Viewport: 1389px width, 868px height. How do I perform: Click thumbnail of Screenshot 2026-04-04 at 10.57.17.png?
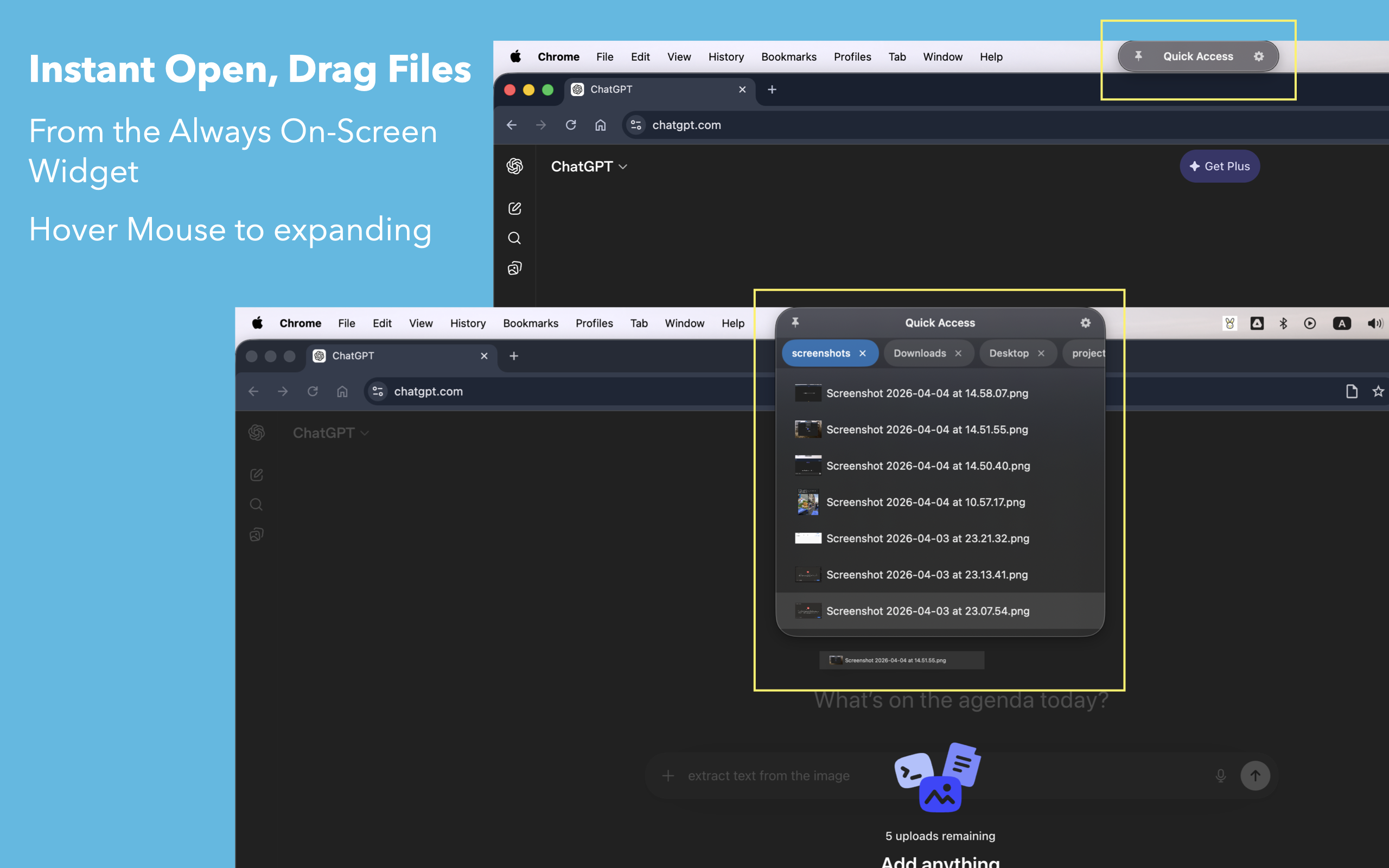click(x=807, y=502)
